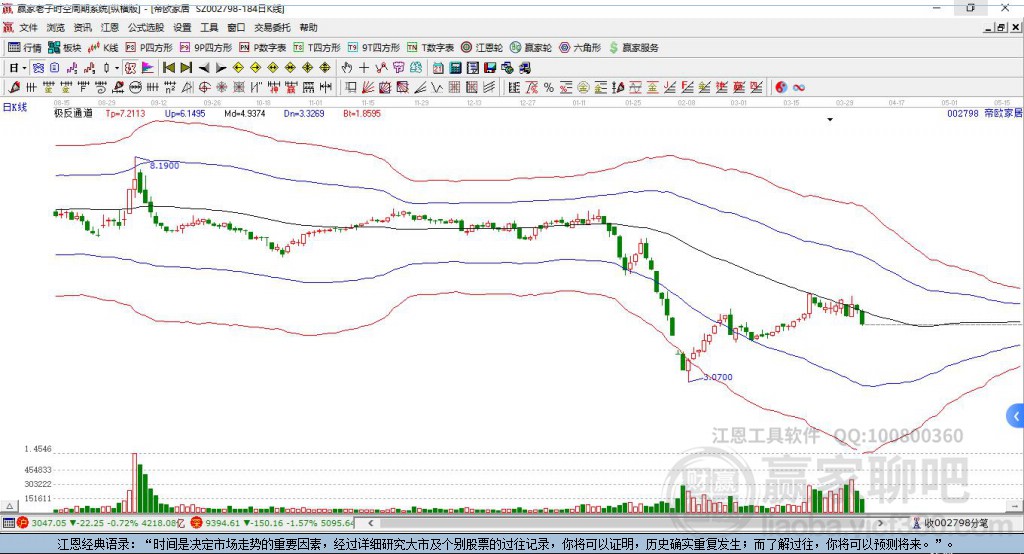Open 赢家服务 with dollar icon
Viewport: 1024px width, 554px height.
[633, 48]
